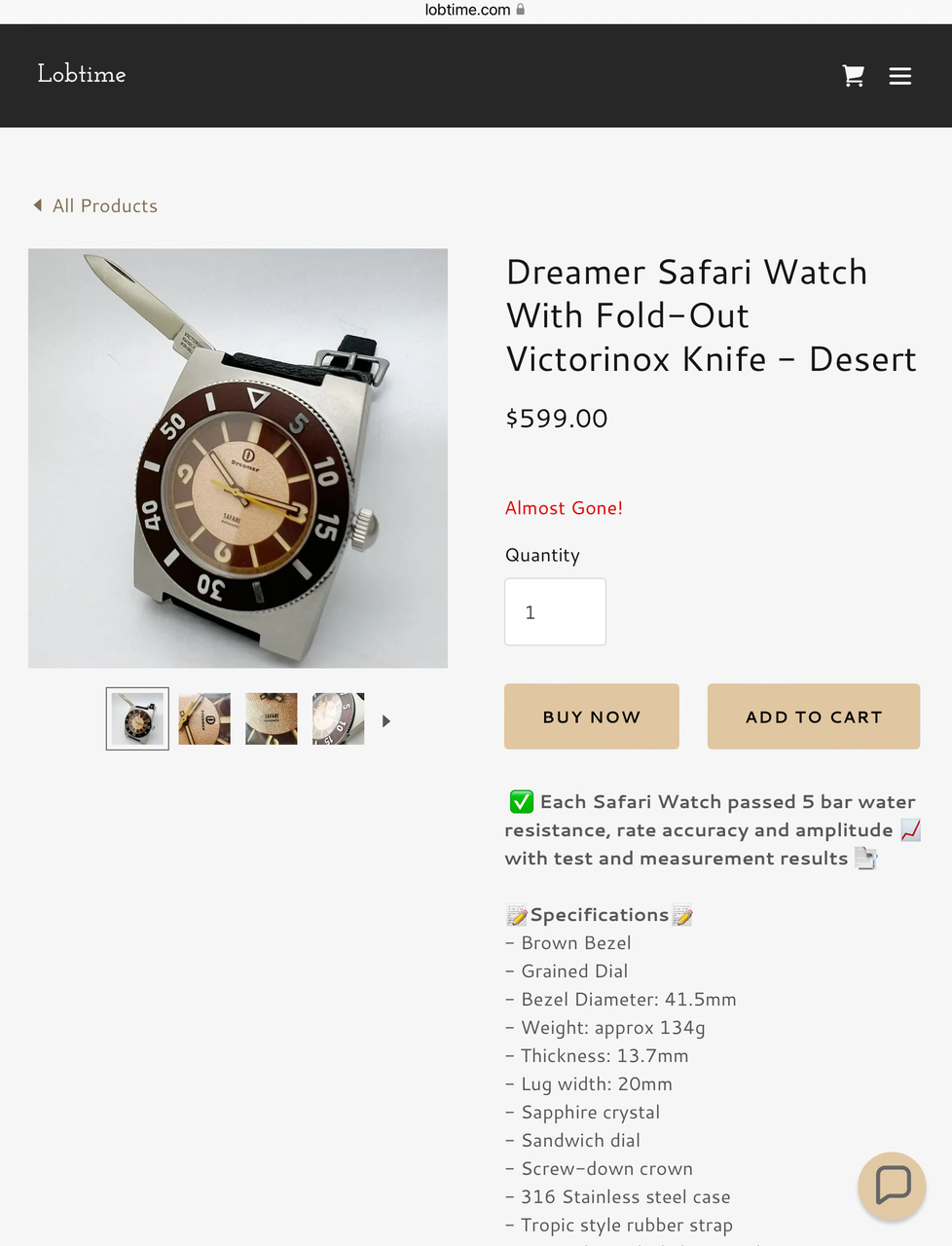Screen dimensions: 952x1246
Task: Show next thumbnails with right arrow
Action: (386, 721)
